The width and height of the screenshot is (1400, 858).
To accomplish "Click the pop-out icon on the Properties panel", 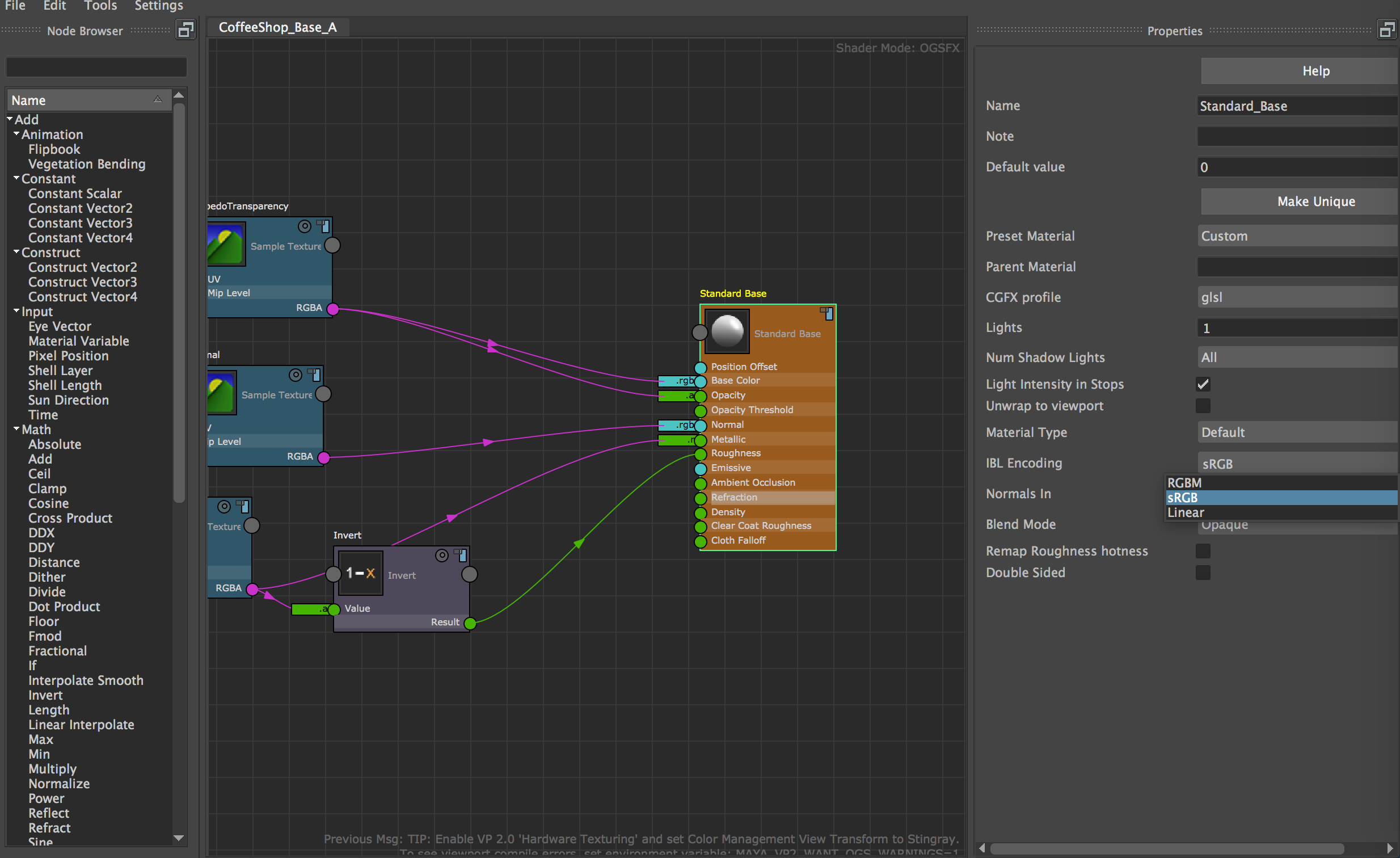I will point(1387,30).
